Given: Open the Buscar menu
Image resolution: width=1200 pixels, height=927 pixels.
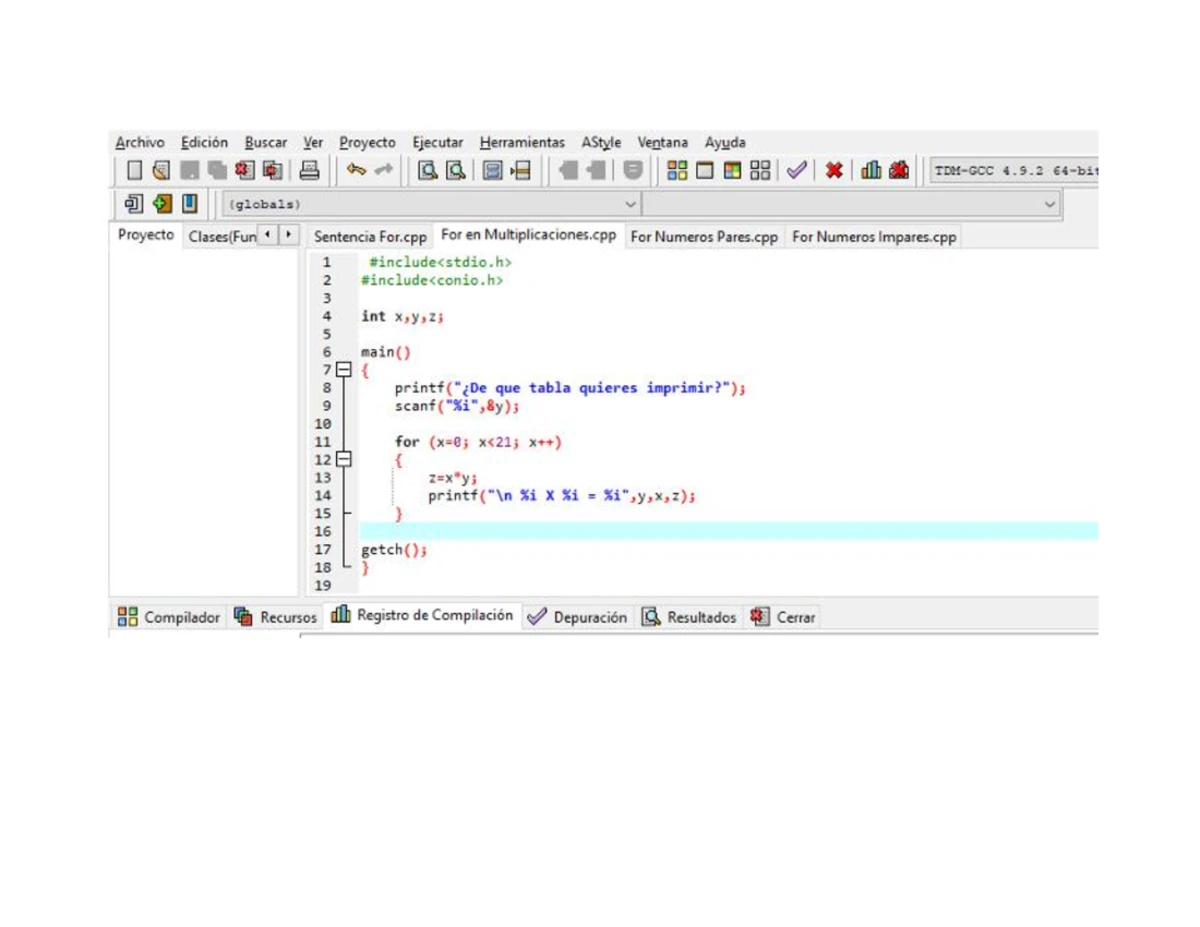Looking at the screenshot, I should click(266, 143).
